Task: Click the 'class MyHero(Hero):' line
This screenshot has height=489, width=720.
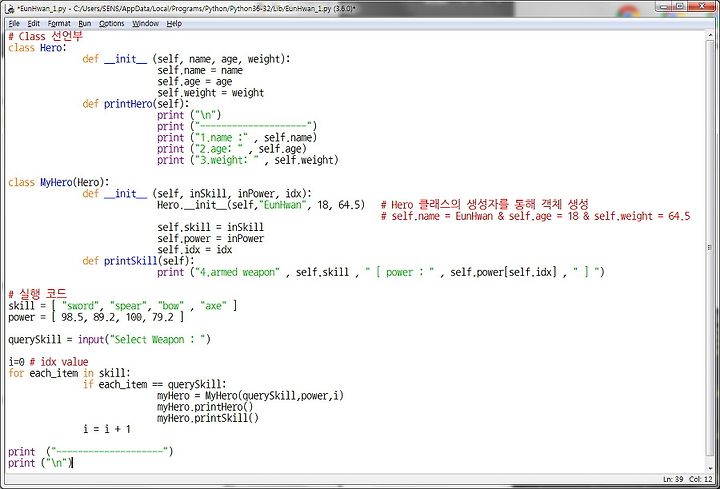Action: tap(58, 182)
